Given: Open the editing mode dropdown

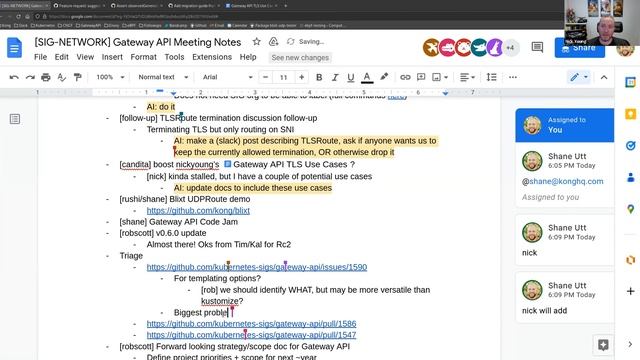Looking at the screenshot, I should tap(579, 77).
